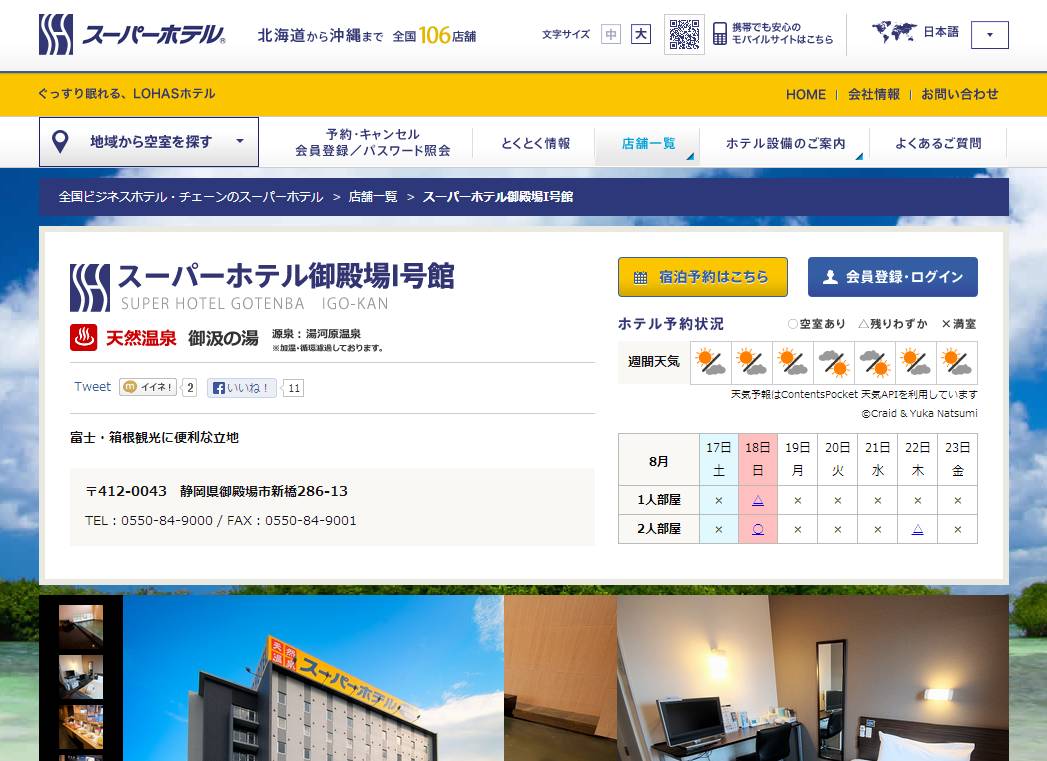Click first weekly weather icon
The image size is (1047, 761).
click(710, 362)
